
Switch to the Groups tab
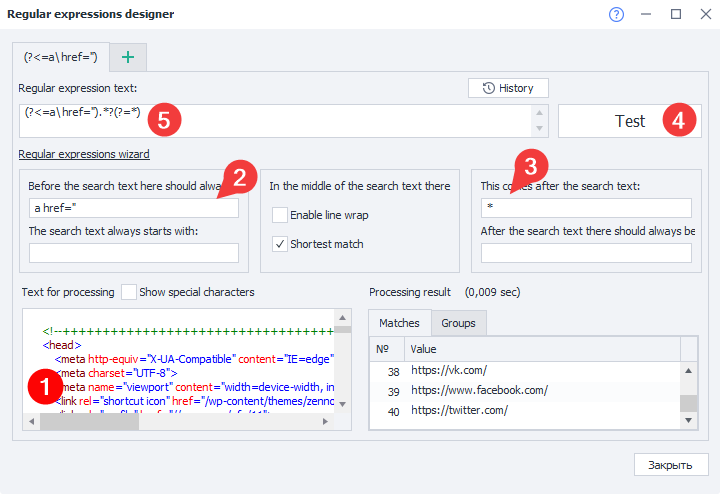[x=458, y=323]
